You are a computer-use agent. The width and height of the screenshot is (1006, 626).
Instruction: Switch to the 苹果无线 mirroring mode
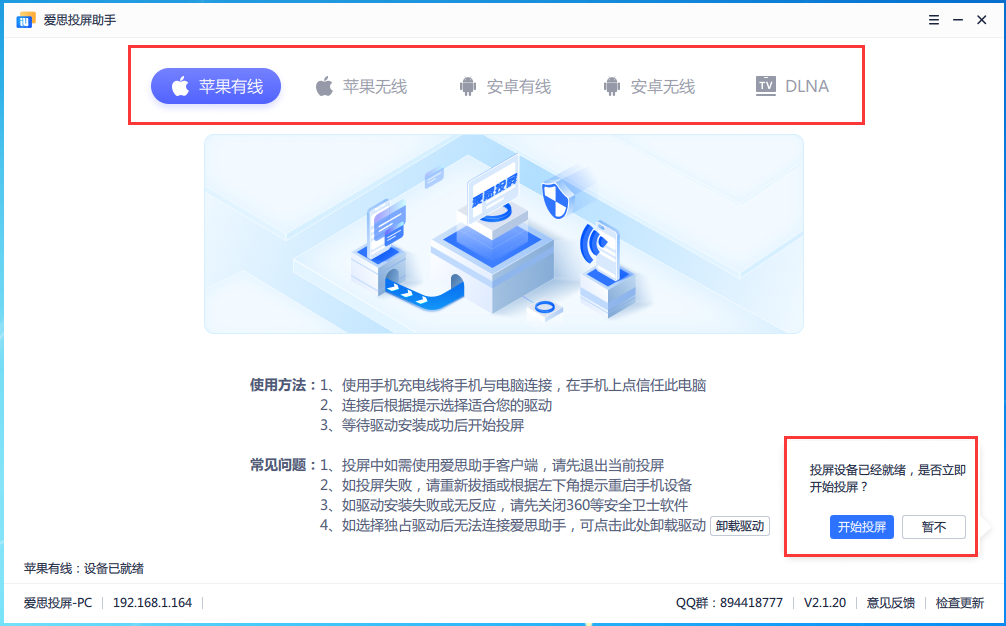[360, 86]
